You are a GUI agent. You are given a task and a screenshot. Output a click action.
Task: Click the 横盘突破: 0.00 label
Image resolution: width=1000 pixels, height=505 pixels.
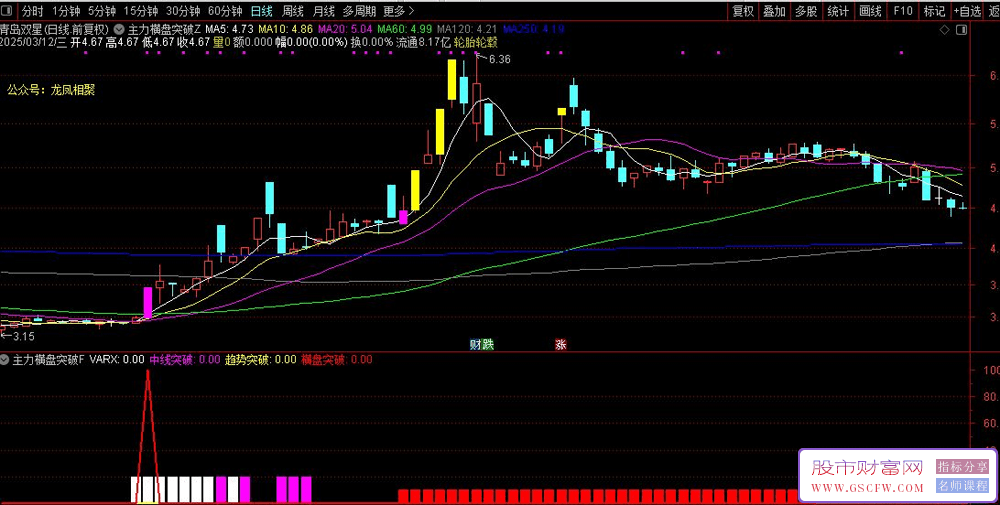coord(337,360)
